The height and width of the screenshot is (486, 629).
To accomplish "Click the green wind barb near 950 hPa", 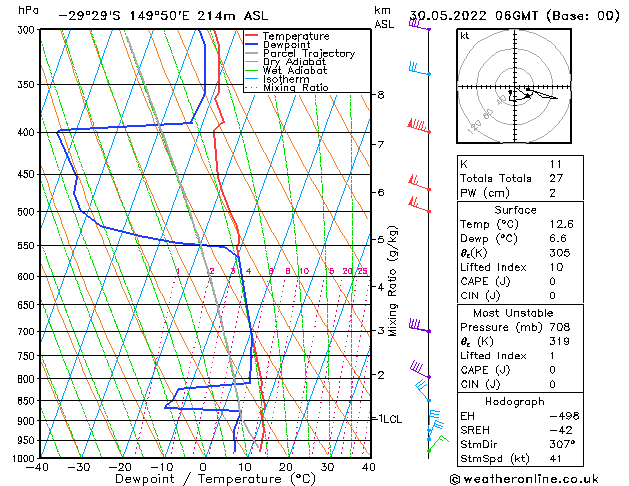I will (x=438, y=444).
